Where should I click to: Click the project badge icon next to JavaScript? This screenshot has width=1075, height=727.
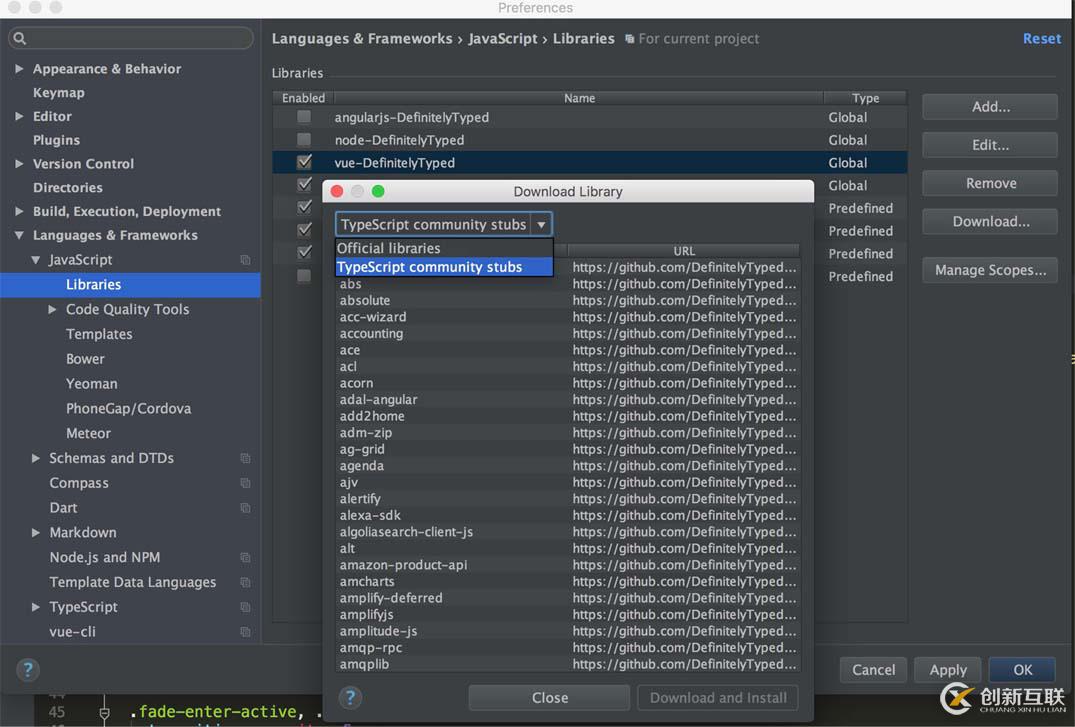pos(245,259)
